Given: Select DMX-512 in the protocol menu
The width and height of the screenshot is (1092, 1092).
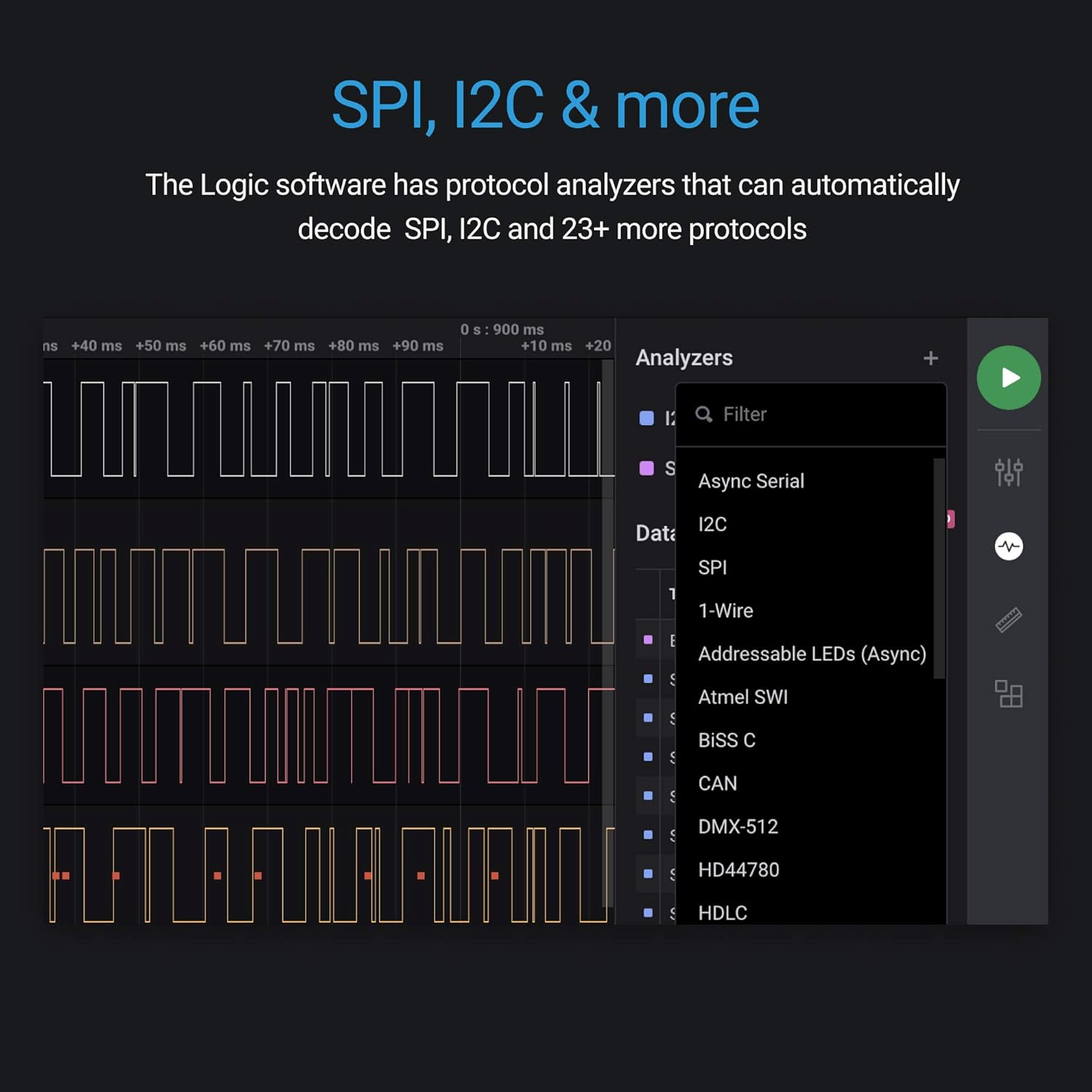Looking at the screenshot, I should click(x=737, y=826).
